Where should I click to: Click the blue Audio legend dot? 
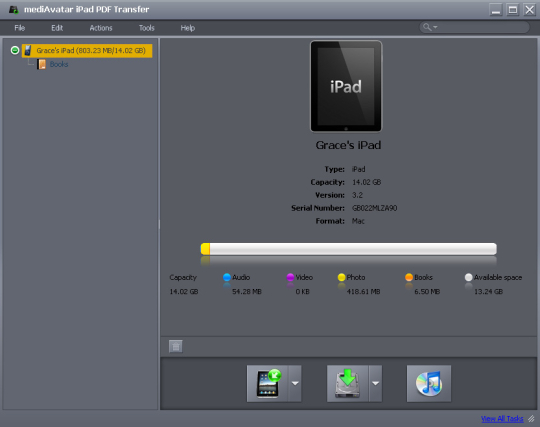227,277
